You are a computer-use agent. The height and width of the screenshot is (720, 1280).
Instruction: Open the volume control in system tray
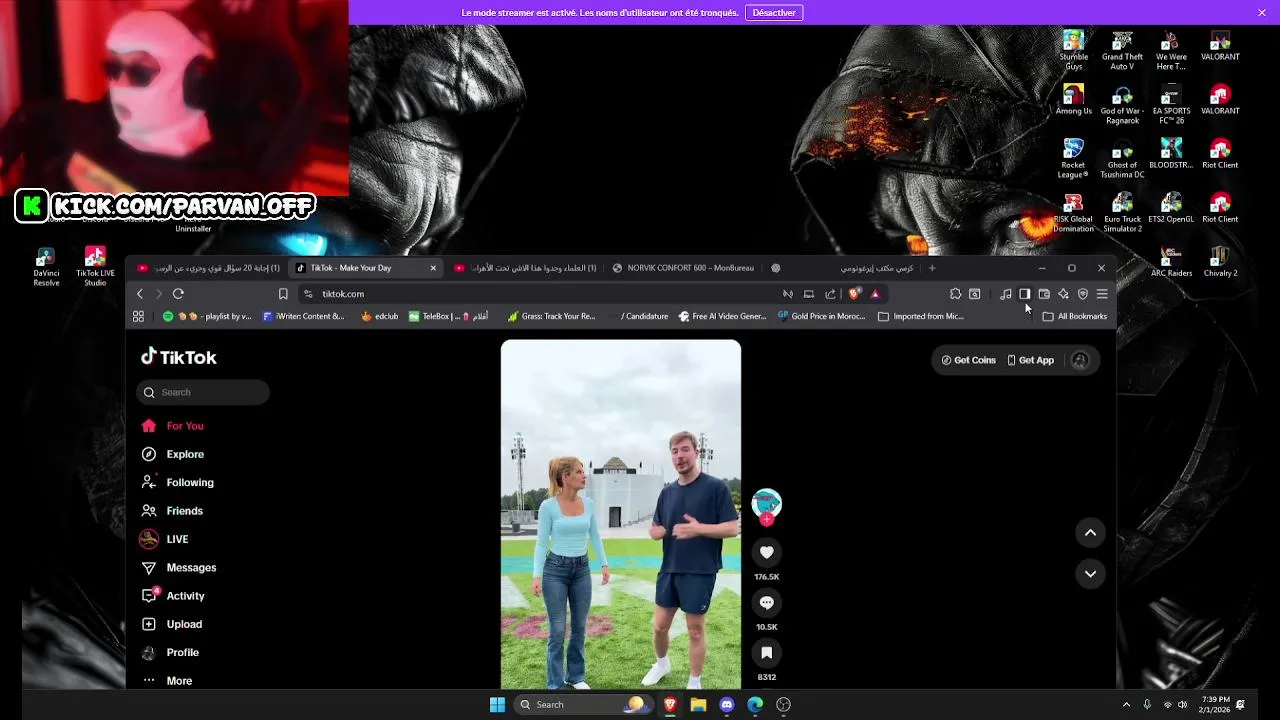1183,704
